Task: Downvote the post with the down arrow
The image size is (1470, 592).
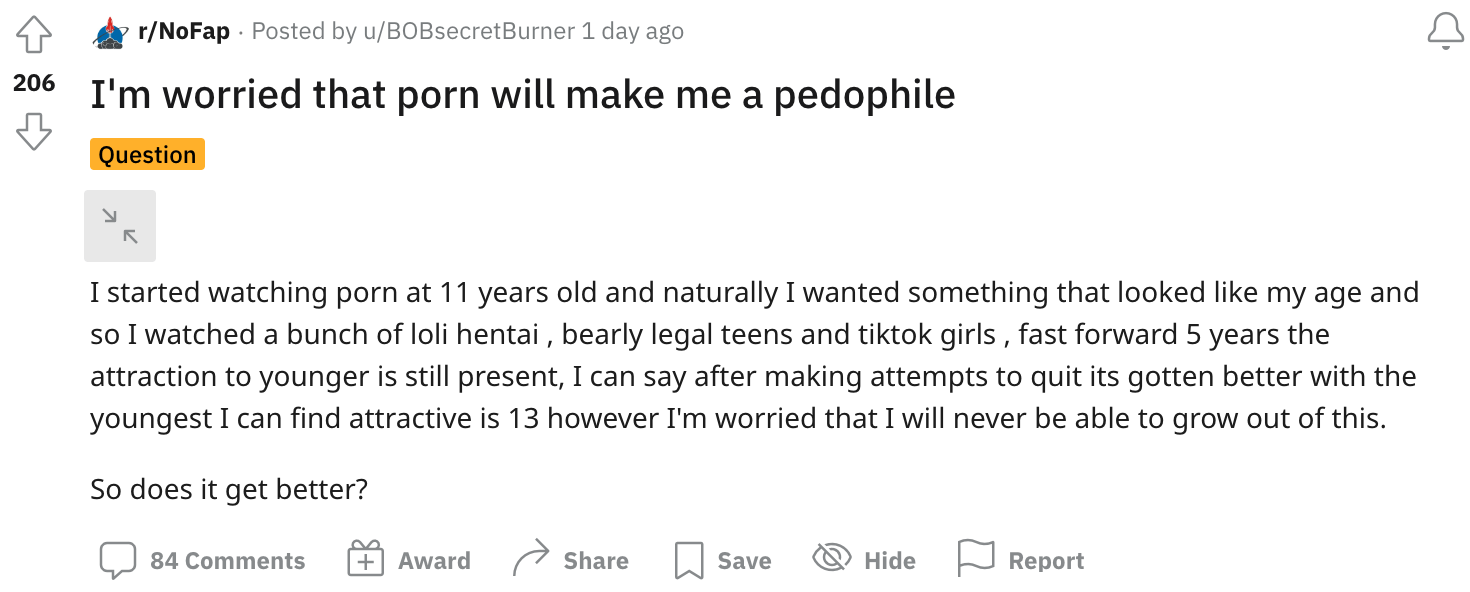Action: (x=34, y=131)
